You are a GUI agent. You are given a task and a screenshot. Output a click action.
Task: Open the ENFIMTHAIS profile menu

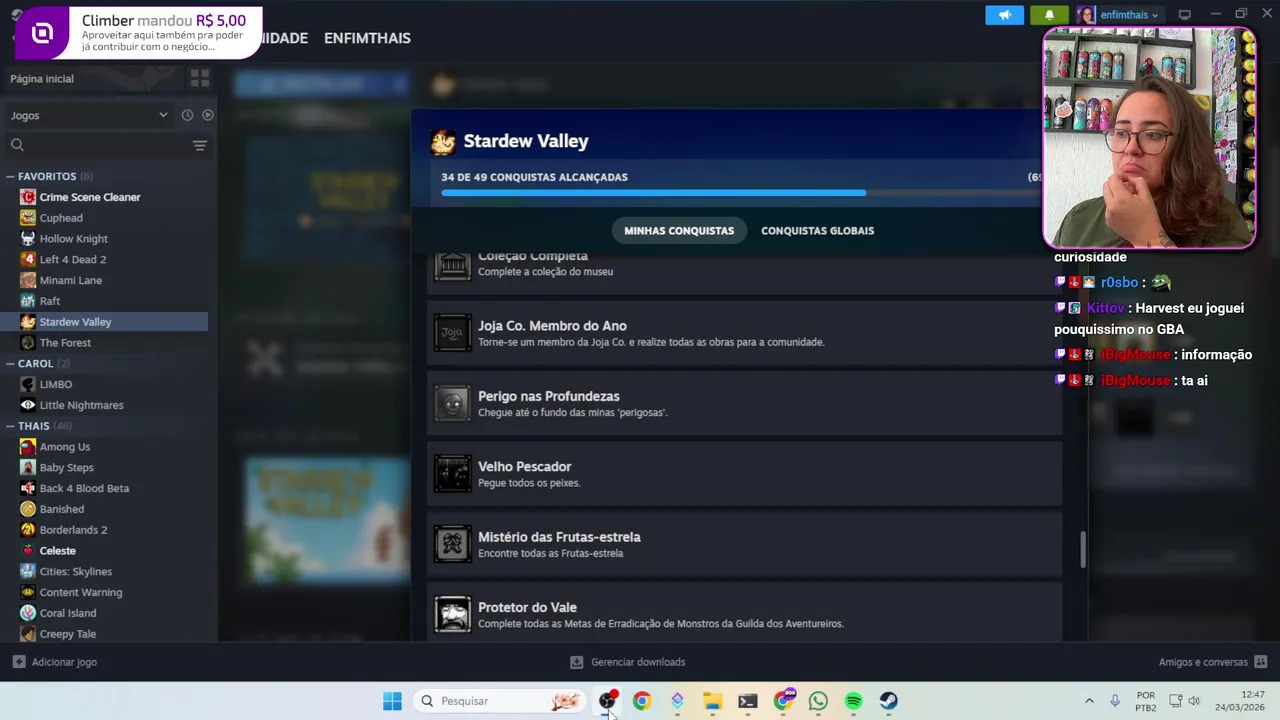(367, 38)
